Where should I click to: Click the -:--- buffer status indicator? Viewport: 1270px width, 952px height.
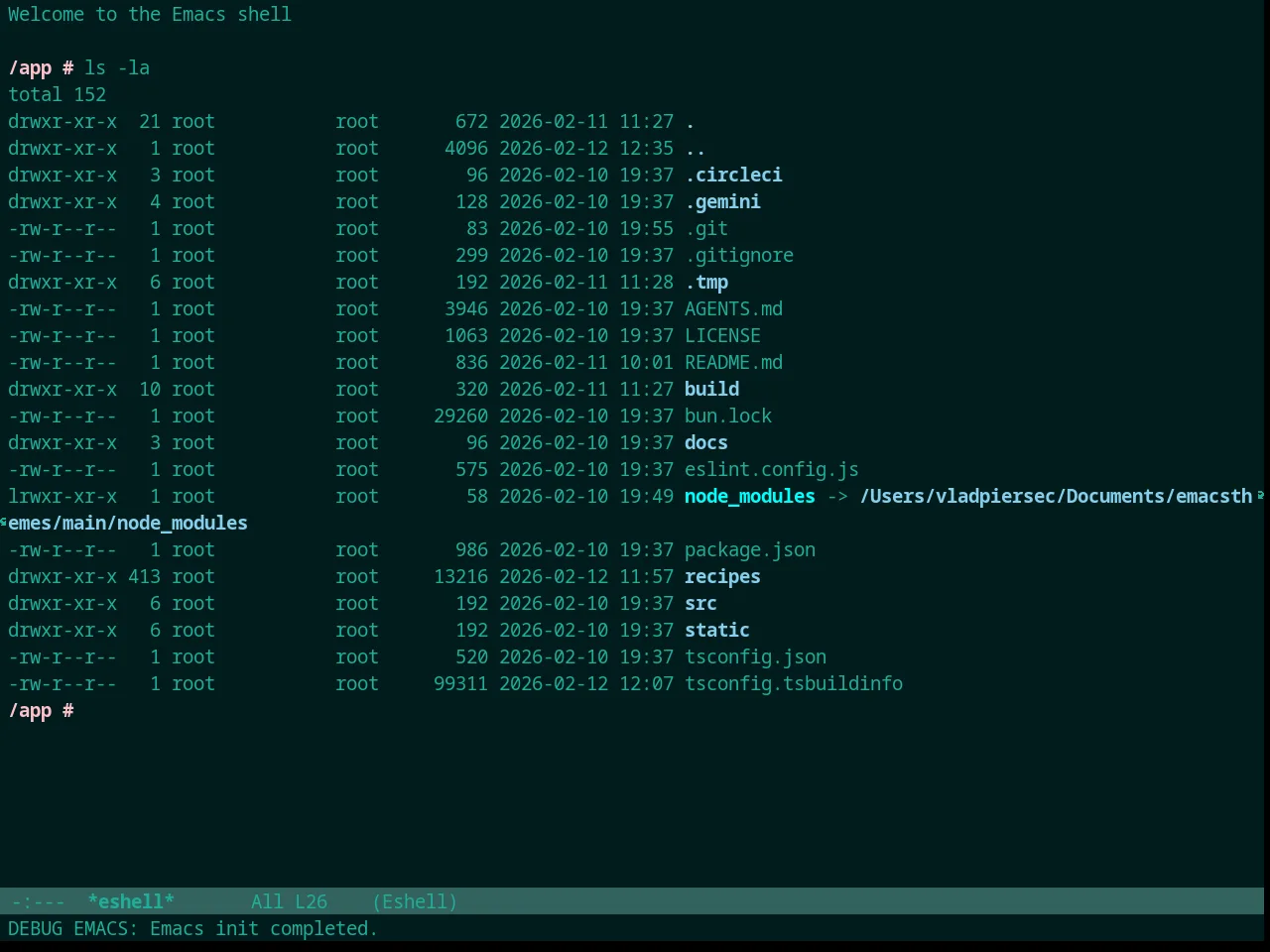39,901
